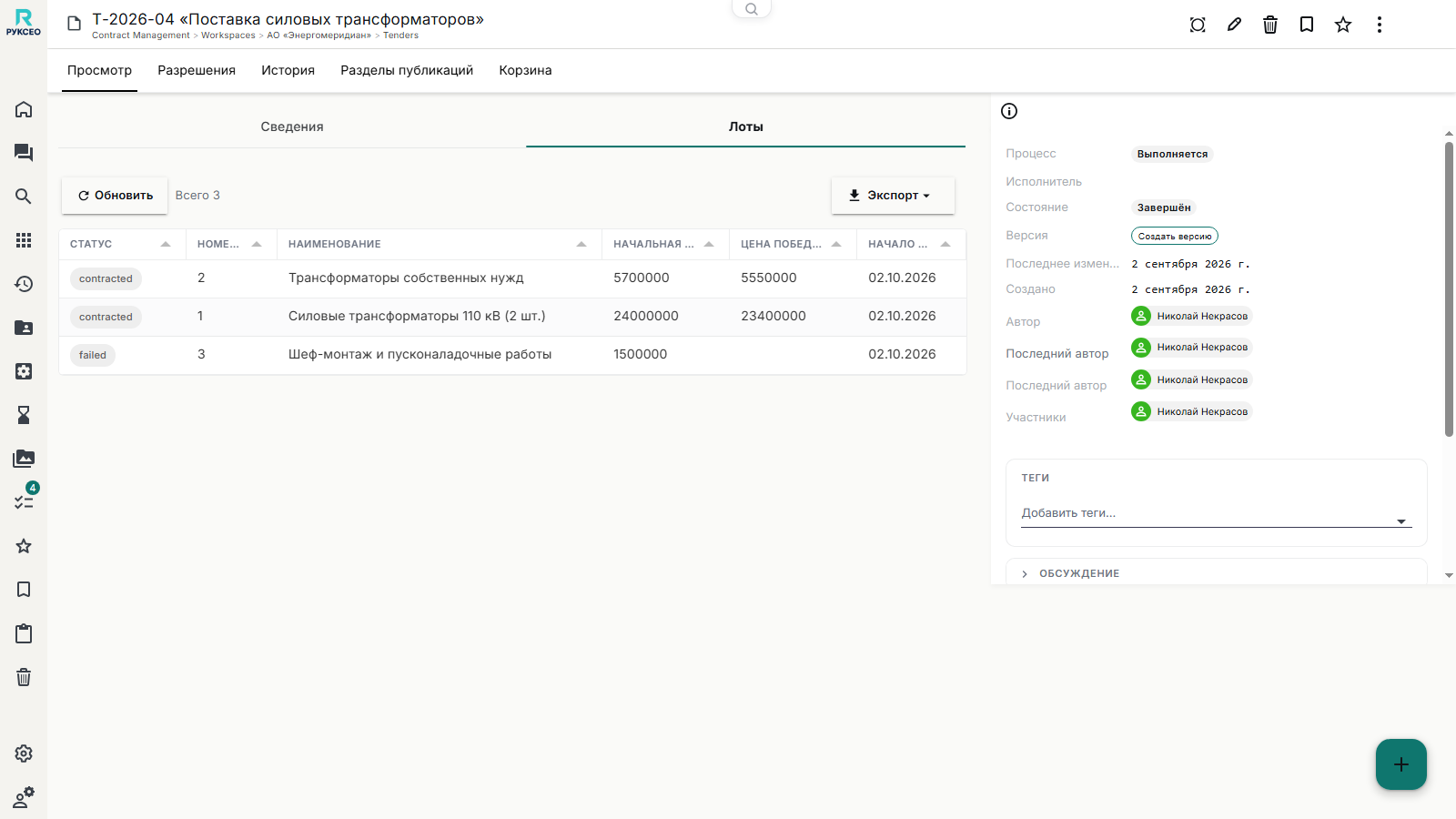Open the Tenders breadcrumb link

coord(400,35)
